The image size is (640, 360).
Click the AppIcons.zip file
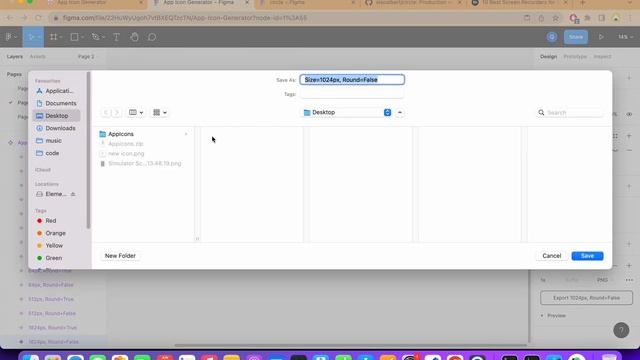tap(126, 144)
